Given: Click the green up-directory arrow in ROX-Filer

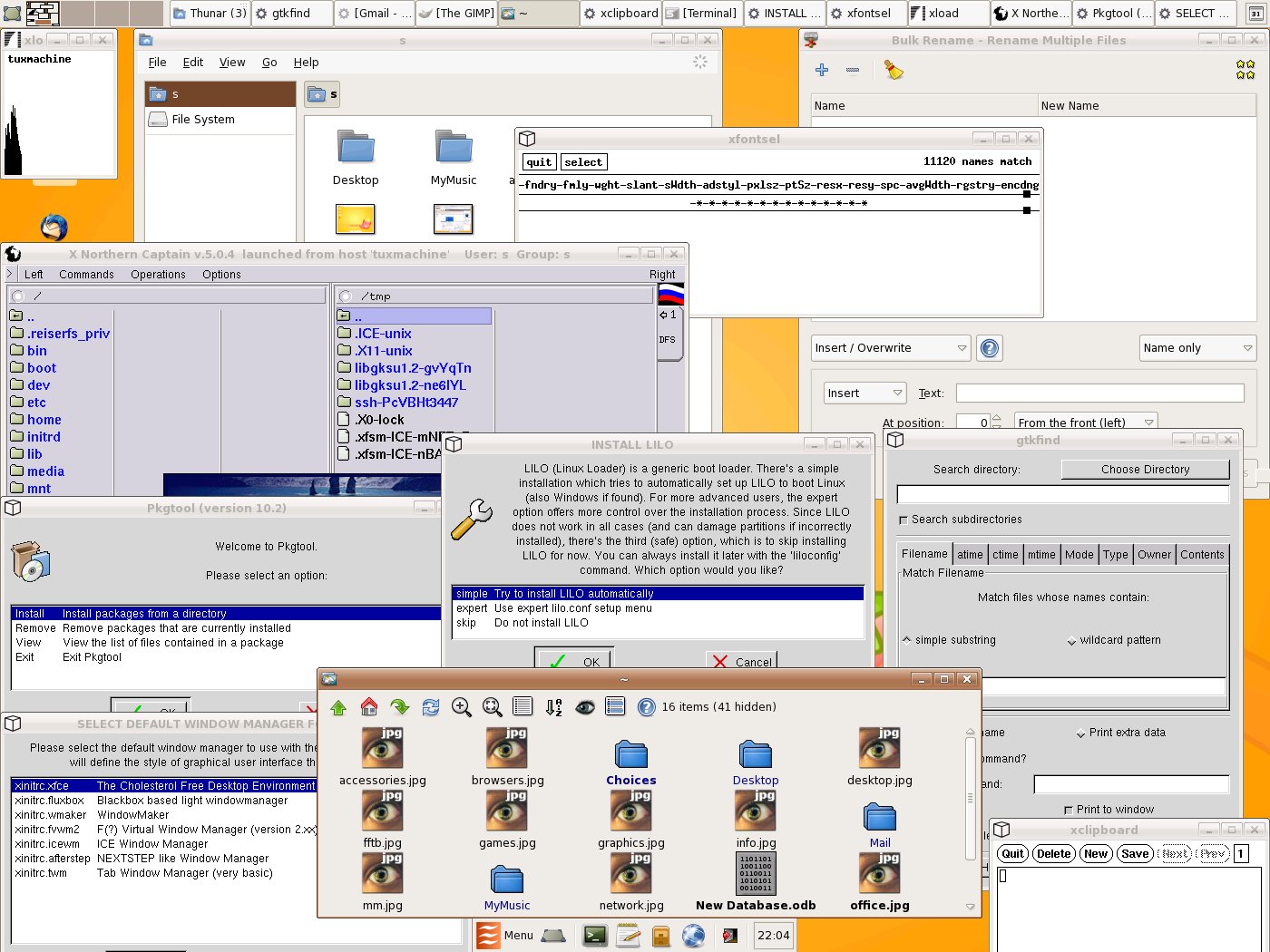Looking at the screenshot, I should (x=338, y=707).
